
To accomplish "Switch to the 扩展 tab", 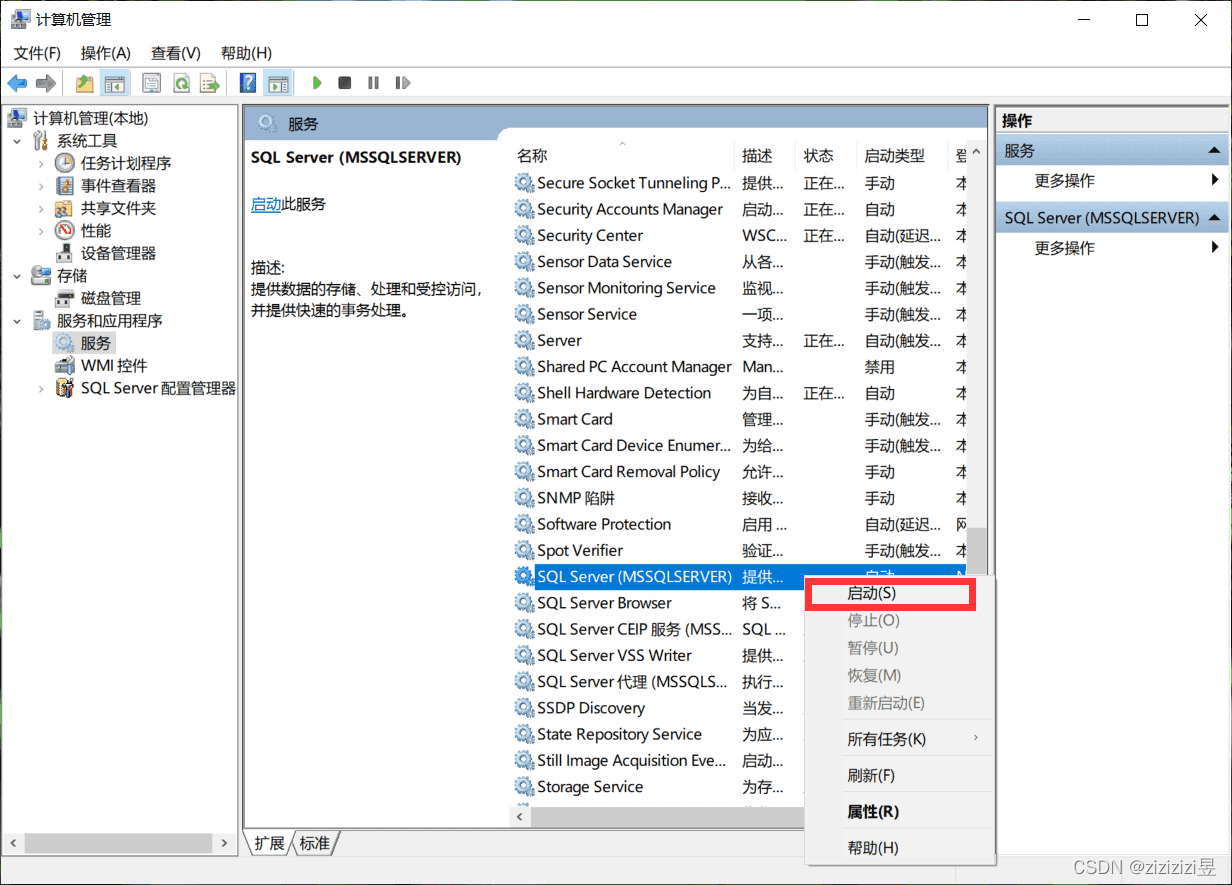I will coord(269,843).
